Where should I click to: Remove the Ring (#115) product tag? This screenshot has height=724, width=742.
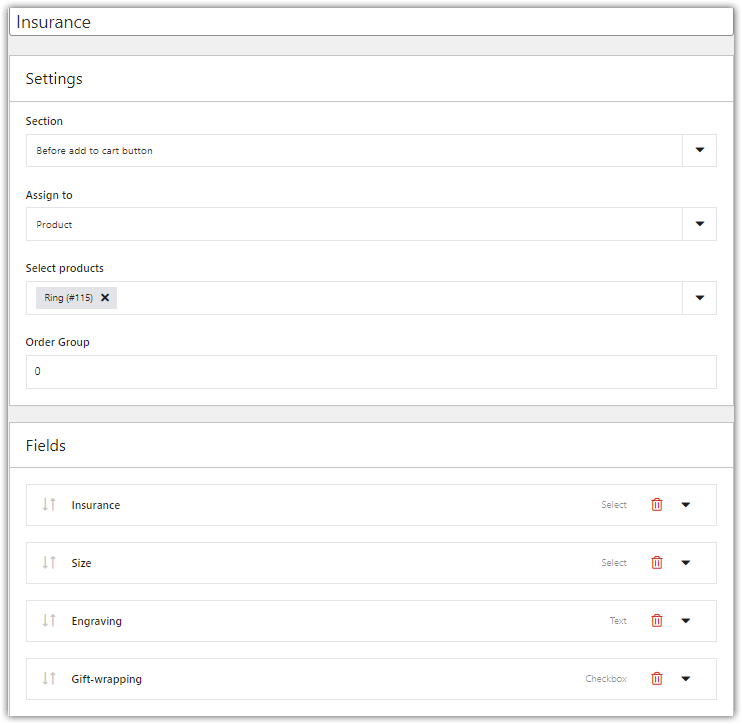click(x=105, y=298)
